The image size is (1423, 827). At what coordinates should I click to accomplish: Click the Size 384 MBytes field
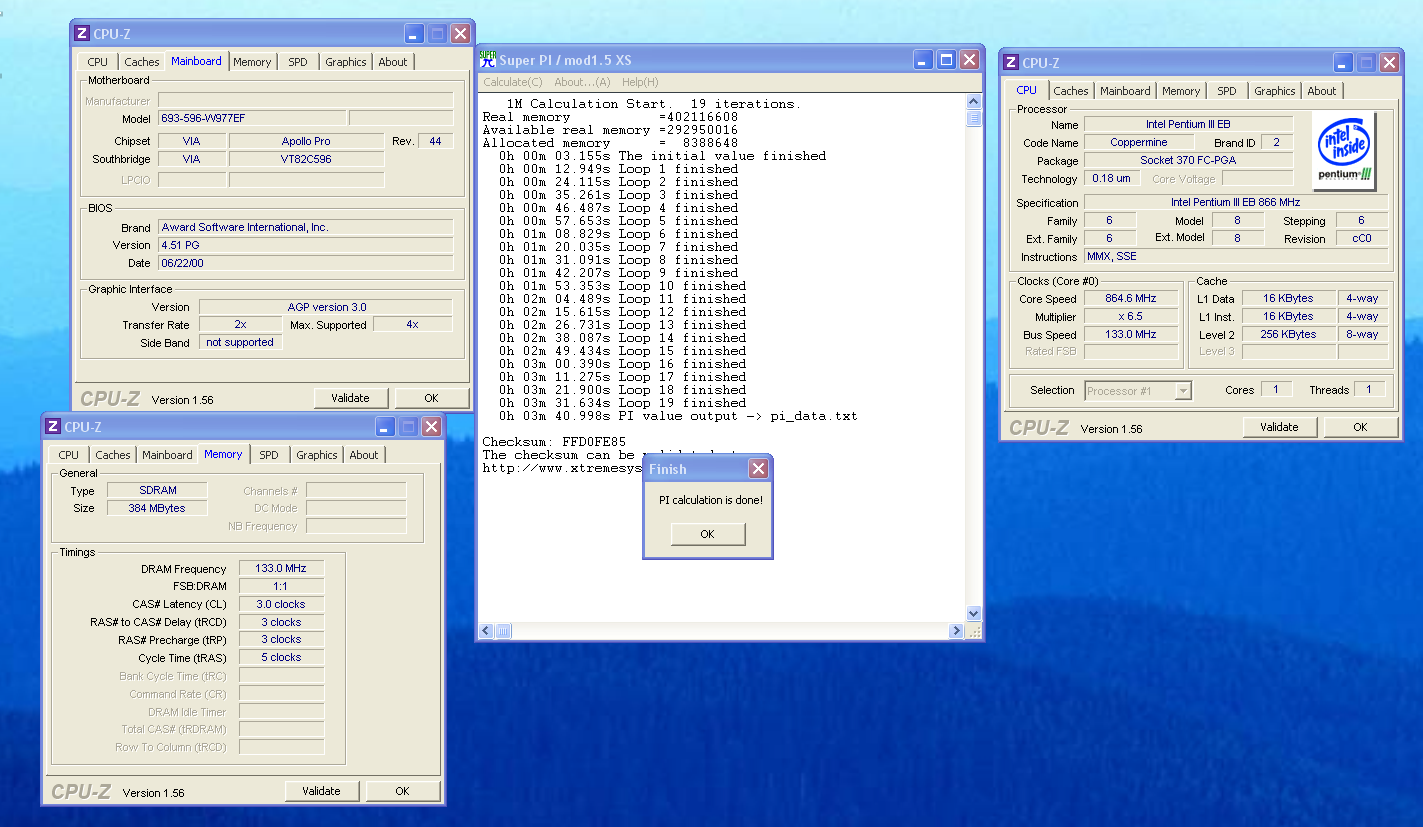pyautogui.click(x=158, y=508)
